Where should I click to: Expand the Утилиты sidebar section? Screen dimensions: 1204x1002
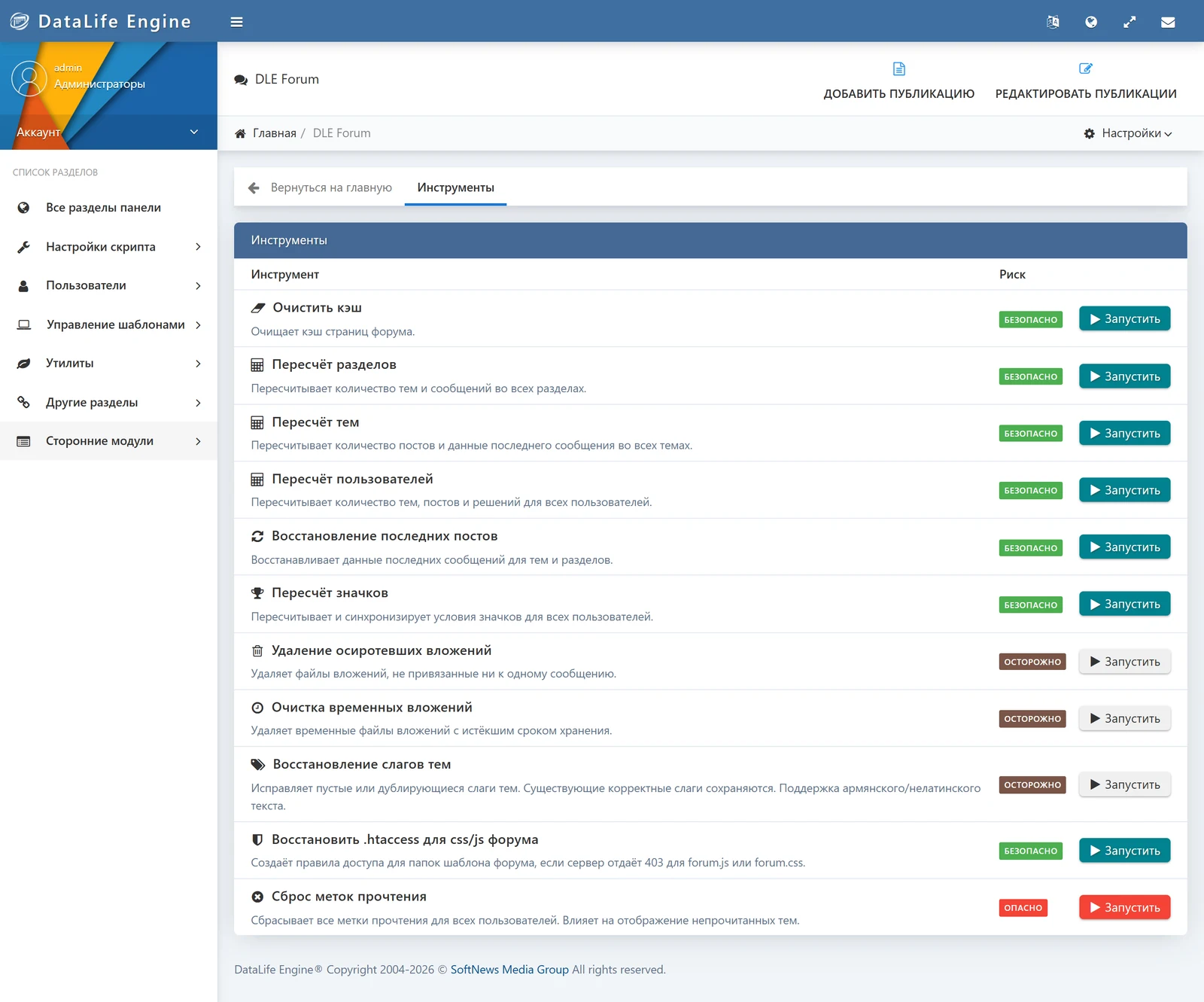pos(108,364)
